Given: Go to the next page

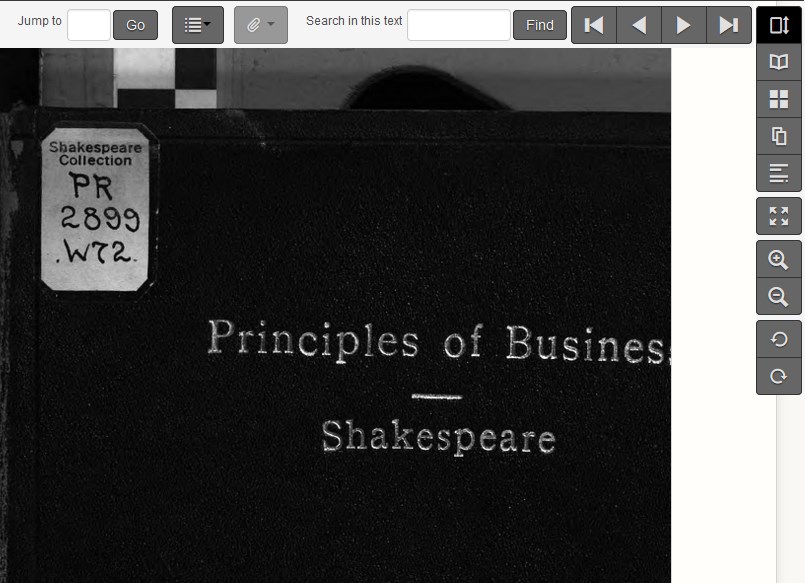Looking at the screenshot, I should click(x=684, y=25).
